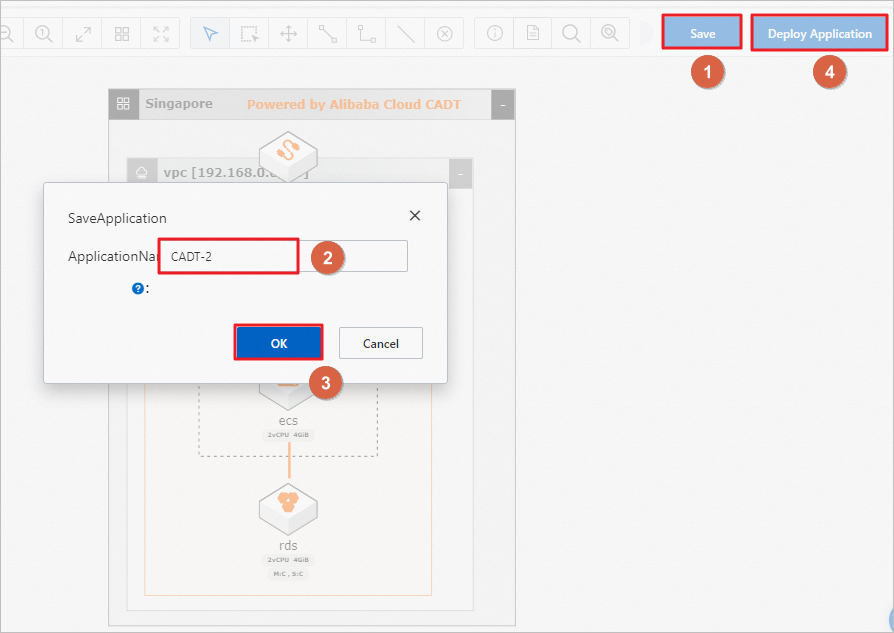Click the circled info icon

[x=494, y=34]
